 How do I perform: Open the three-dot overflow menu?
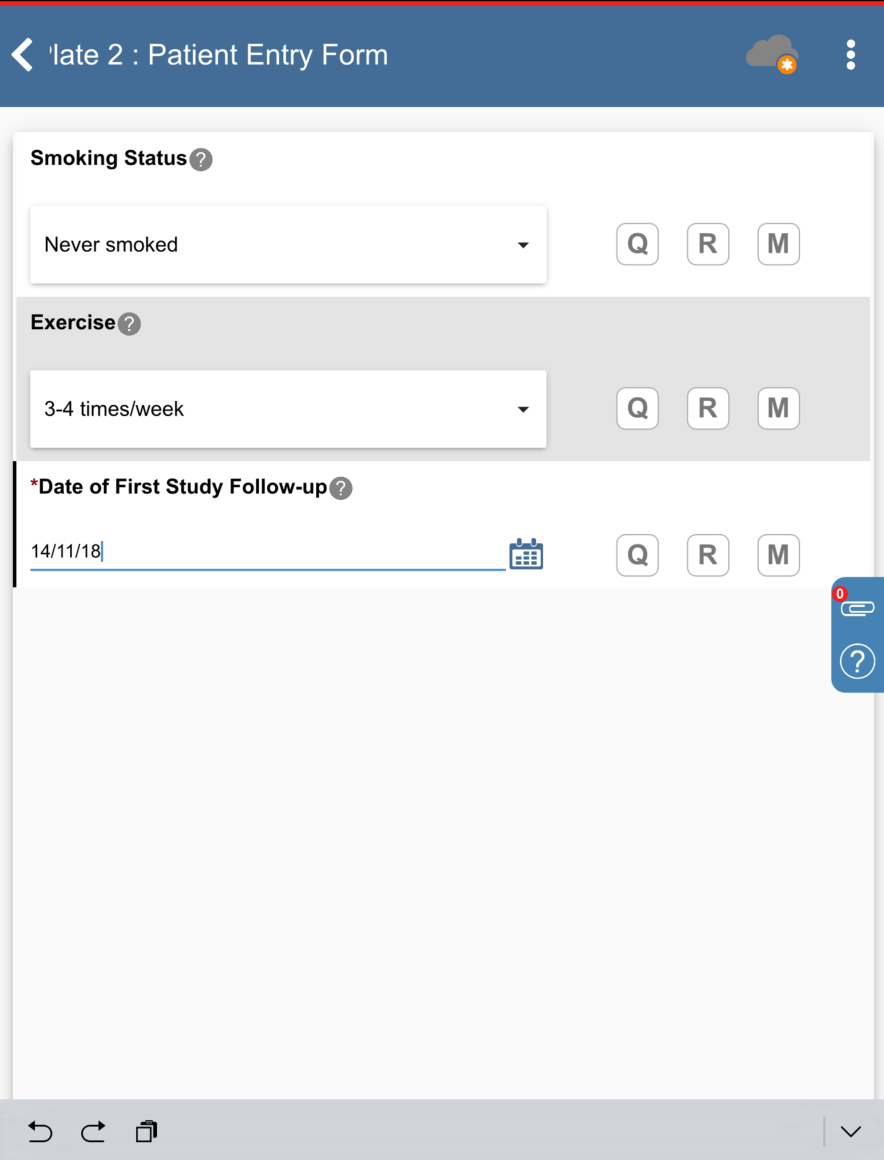tap(850, 55)
